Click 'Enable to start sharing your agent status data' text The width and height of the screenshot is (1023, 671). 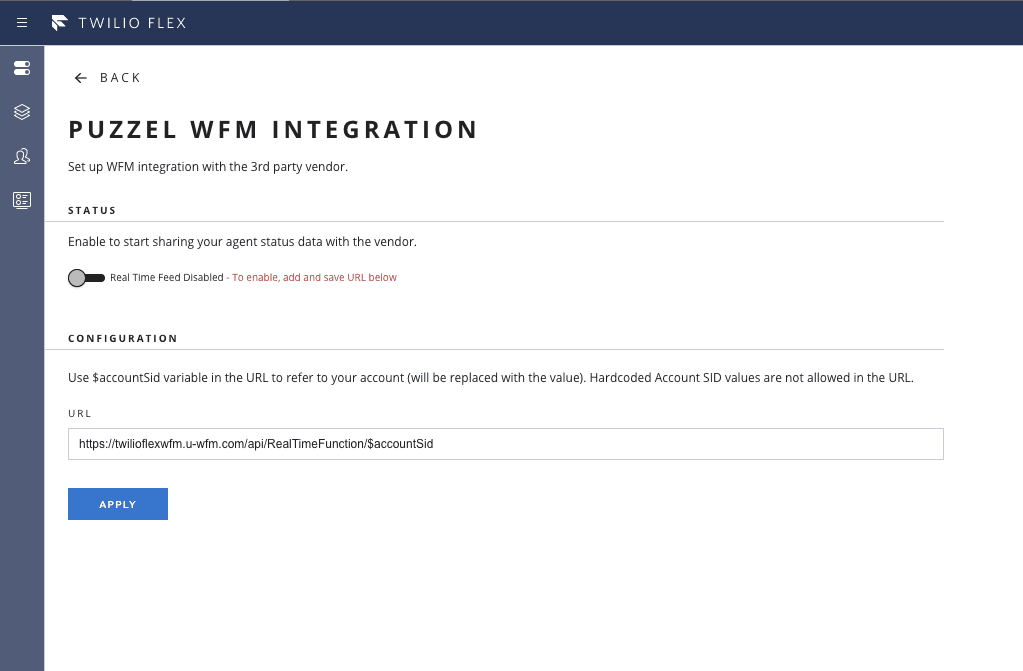pos(242,242)
